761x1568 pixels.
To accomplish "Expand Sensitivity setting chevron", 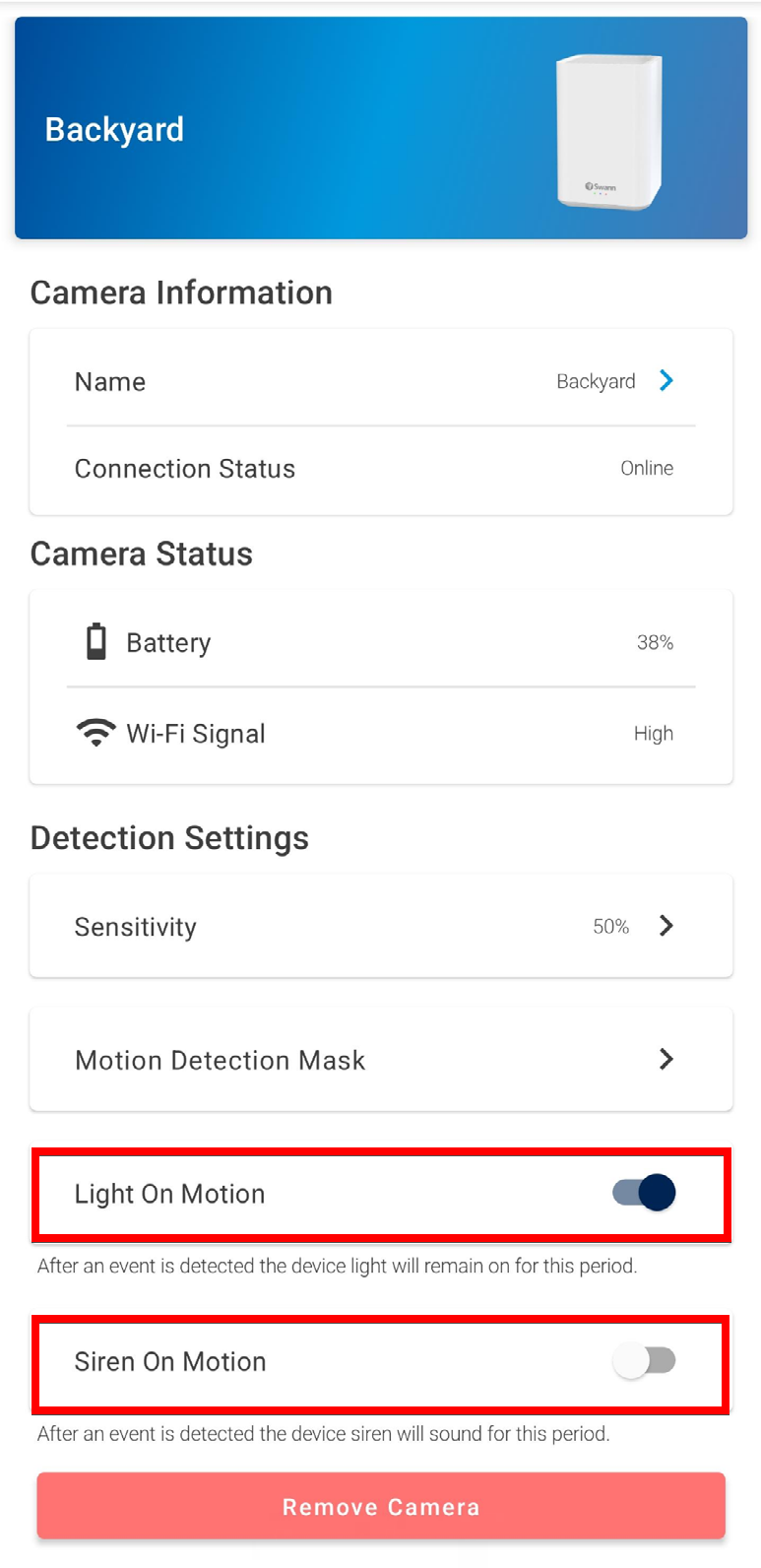I will click(666, 926).
